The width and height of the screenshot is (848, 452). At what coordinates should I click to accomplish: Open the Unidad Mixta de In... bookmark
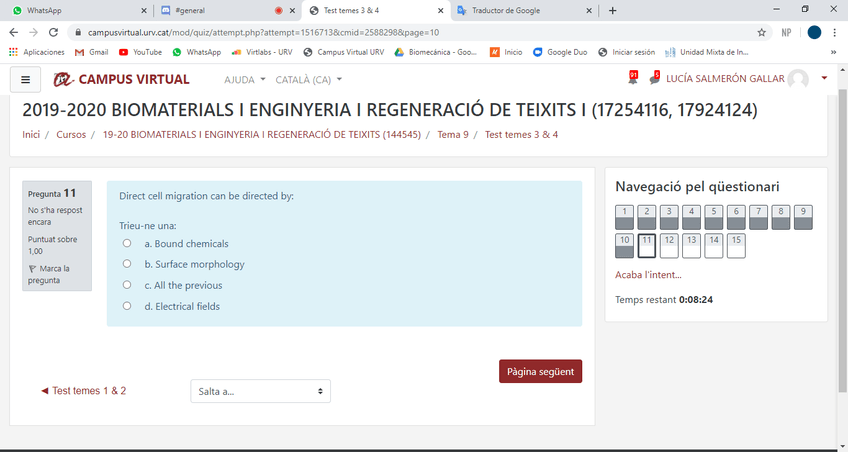706,52
